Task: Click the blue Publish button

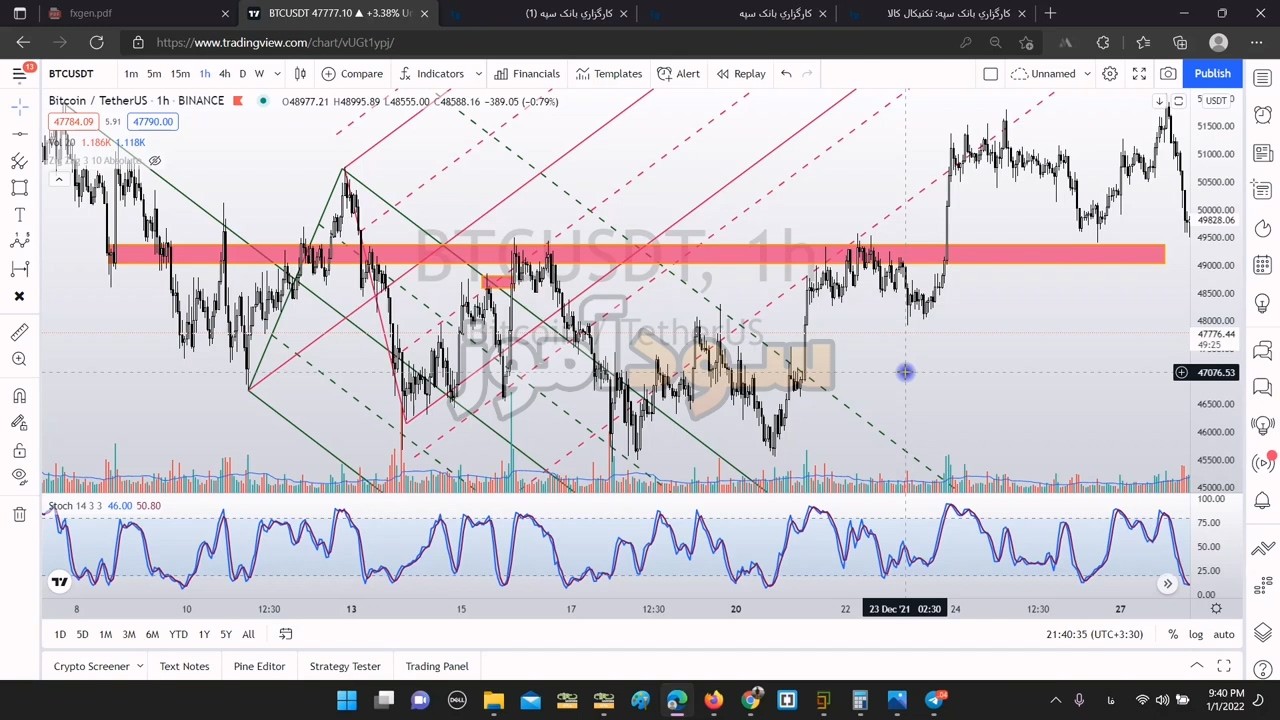Action: coord(1212,73)
